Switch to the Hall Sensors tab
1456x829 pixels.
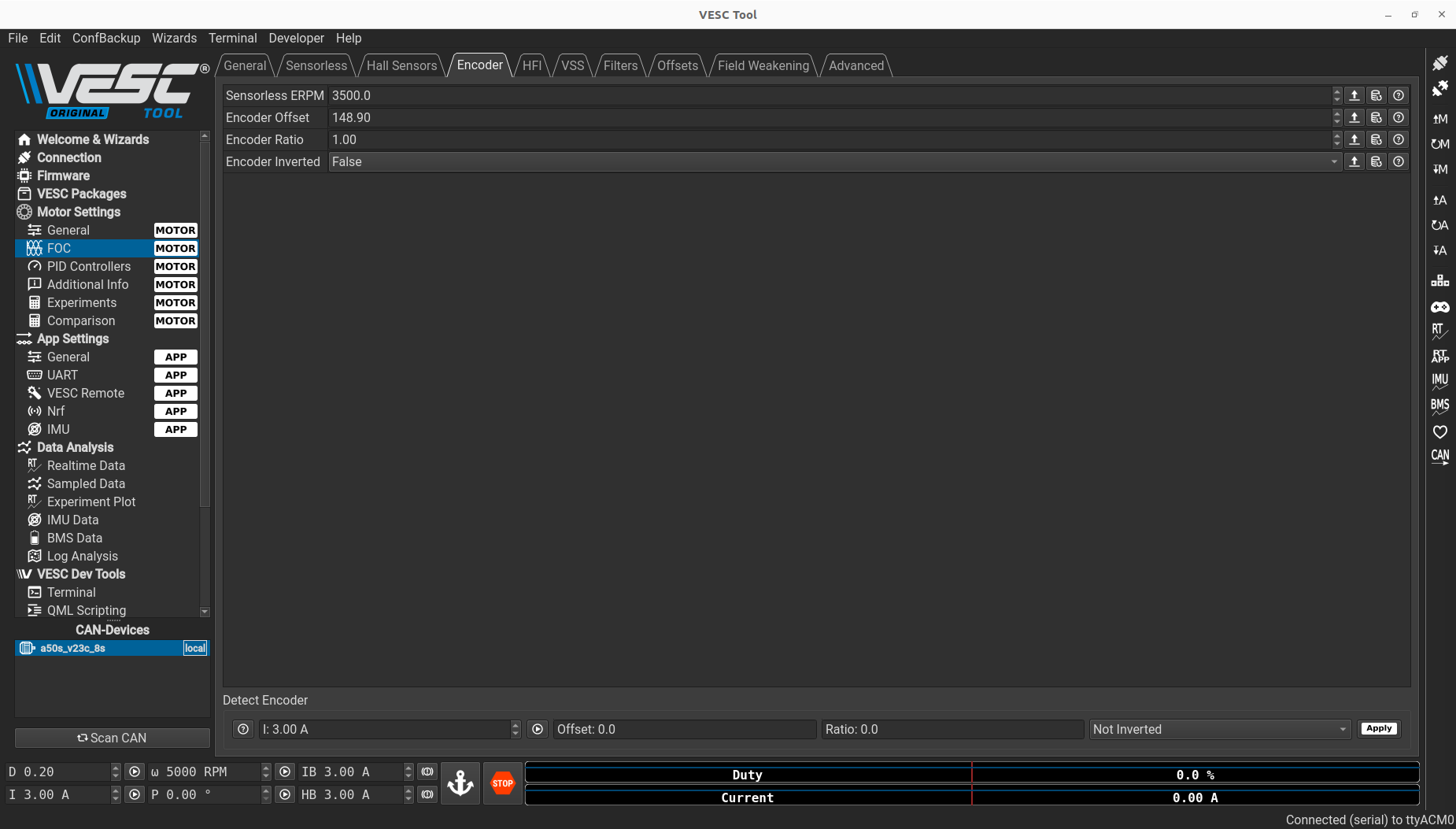(x=401, y=65)
